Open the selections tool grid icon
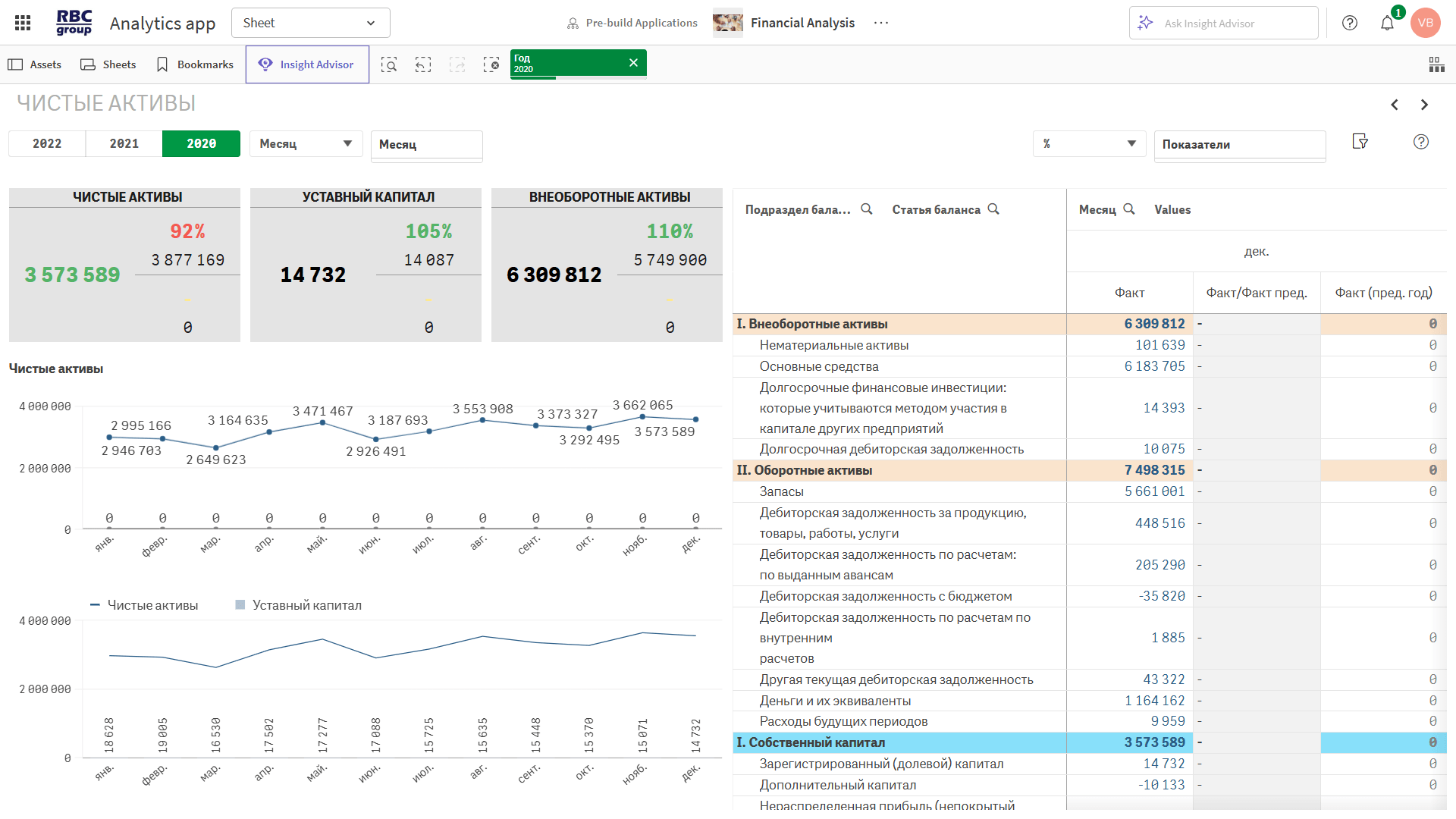Viewport: 1456px width, 819px height. click(x=1436, y=64)
